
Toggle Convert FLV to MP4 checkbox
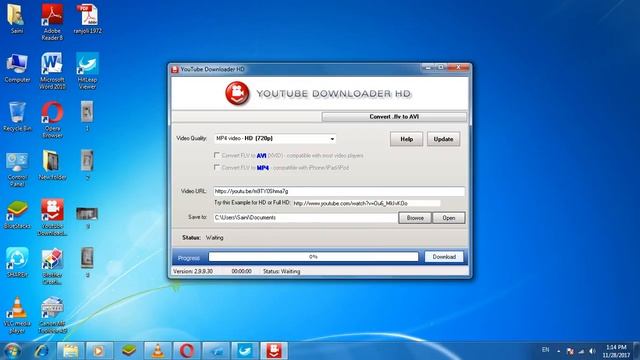point(217,167)
